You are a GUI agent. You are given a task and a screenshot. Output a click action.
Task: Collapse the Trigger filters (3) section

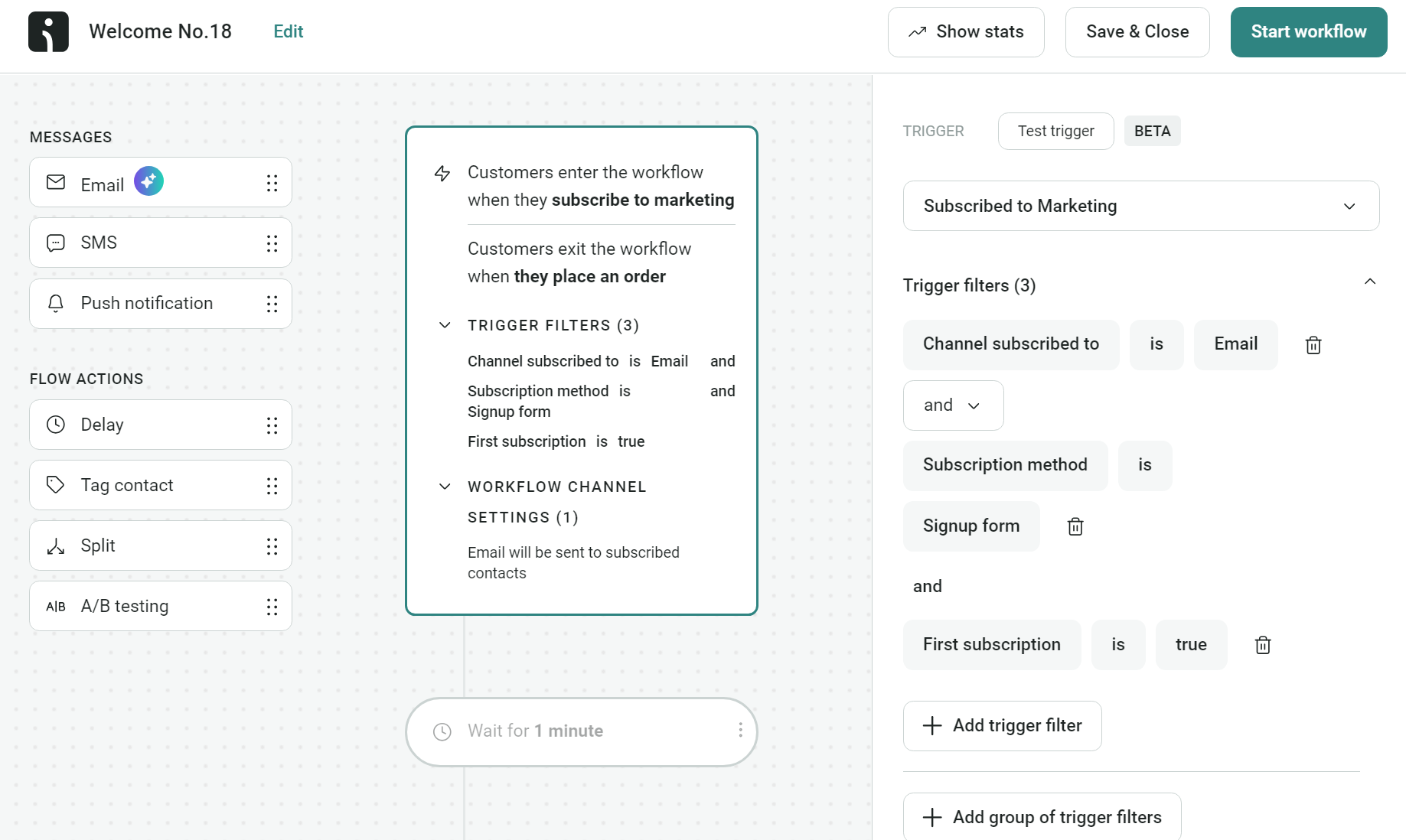coord(1369,282)
